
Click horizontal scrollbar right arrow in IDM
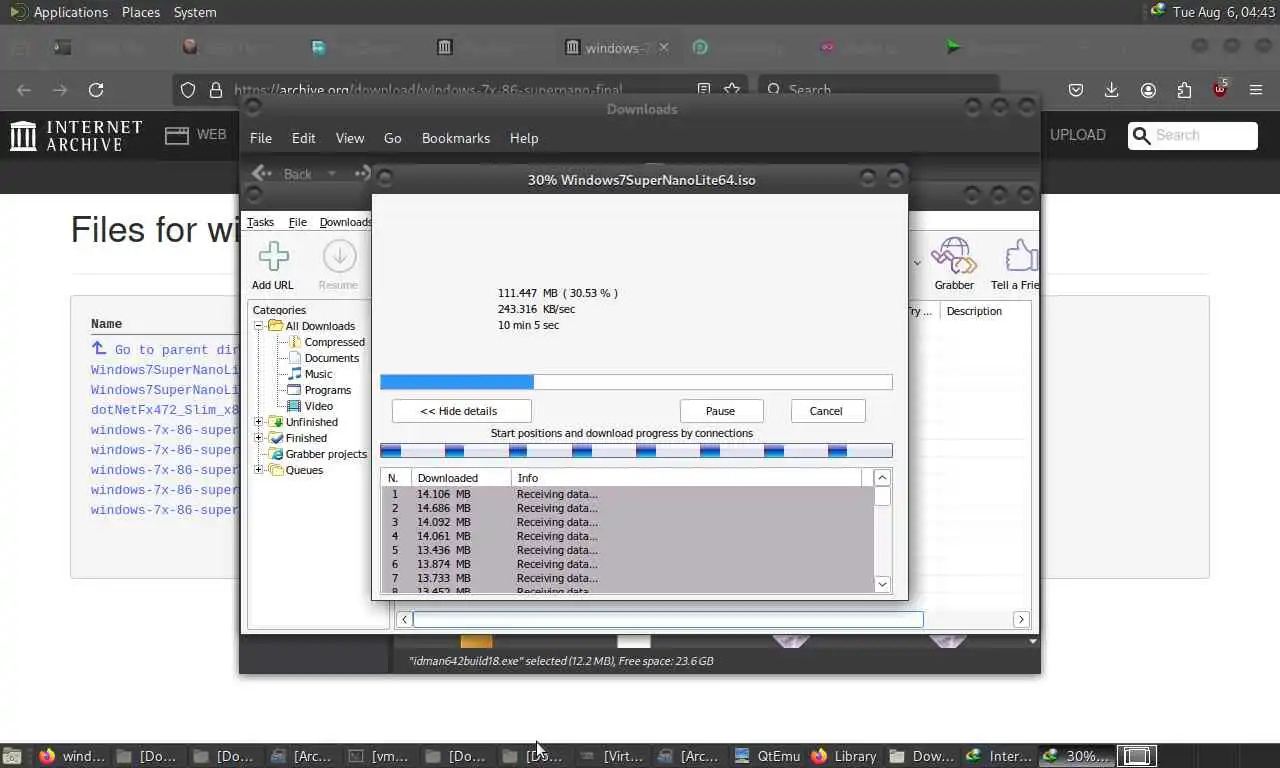[1021, 620]
